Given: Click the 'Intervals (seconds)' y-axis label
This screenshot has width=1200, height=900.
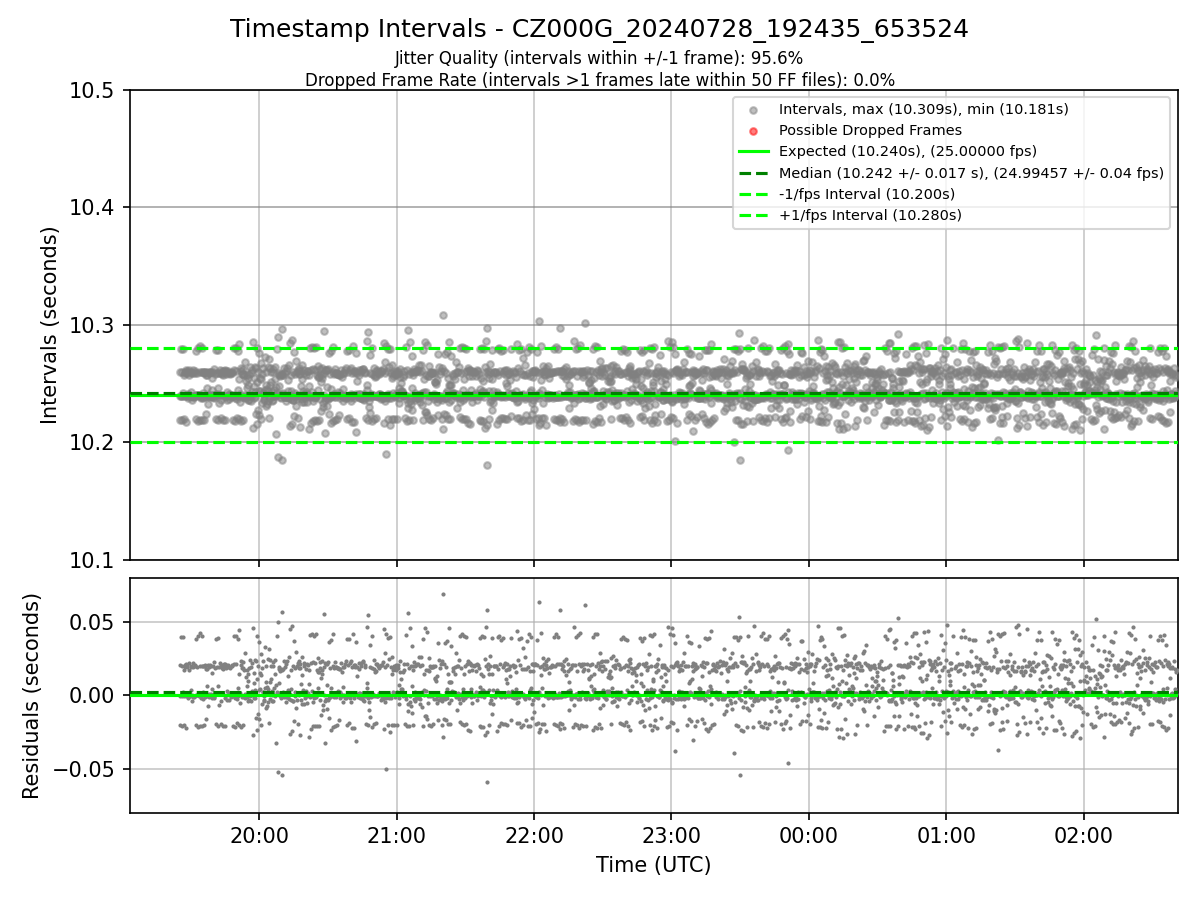Looking at the screenshot, I should pos(50,324).
